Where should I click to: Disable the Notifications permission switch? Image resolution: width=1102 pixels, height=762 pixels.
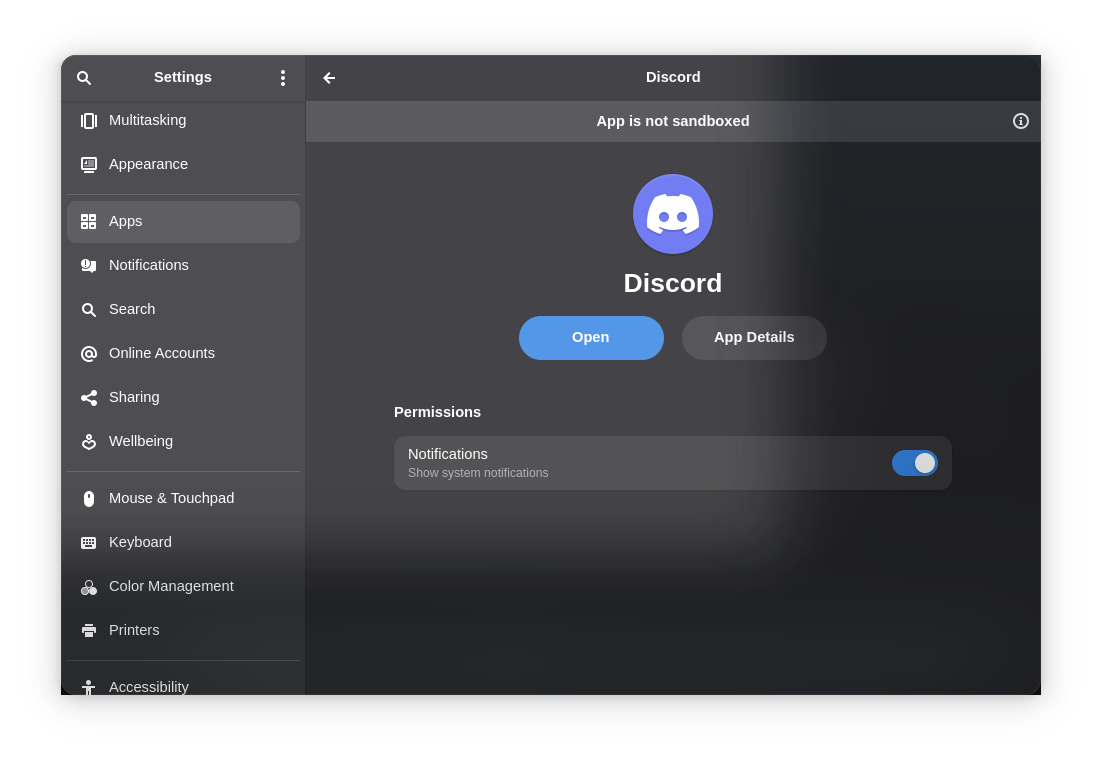coord(914,463)
